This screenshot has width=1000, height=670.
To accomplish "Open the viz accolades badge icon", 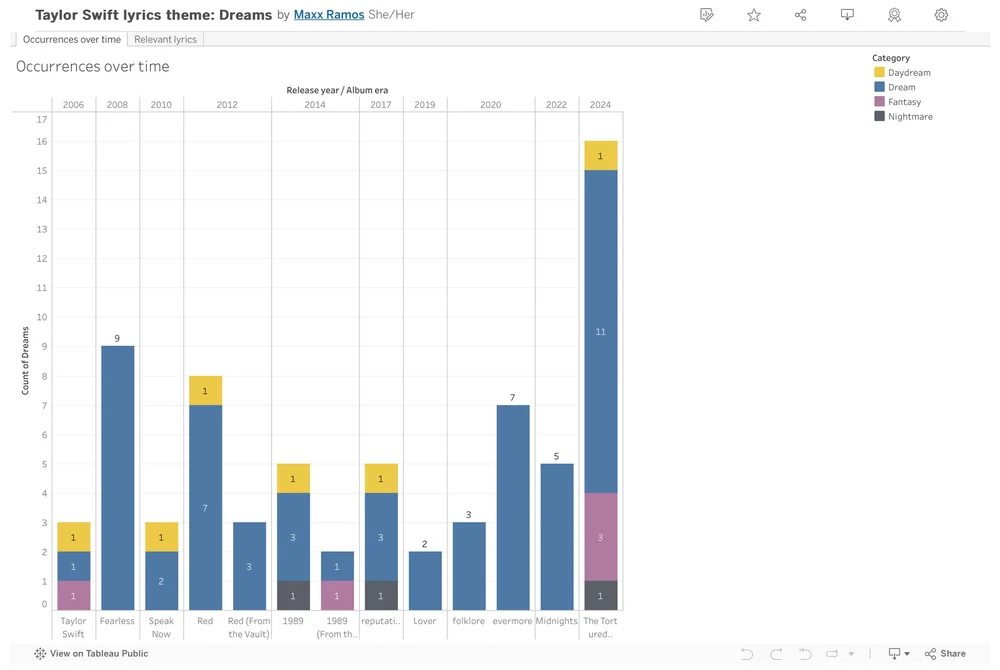I will click(894, 14).
